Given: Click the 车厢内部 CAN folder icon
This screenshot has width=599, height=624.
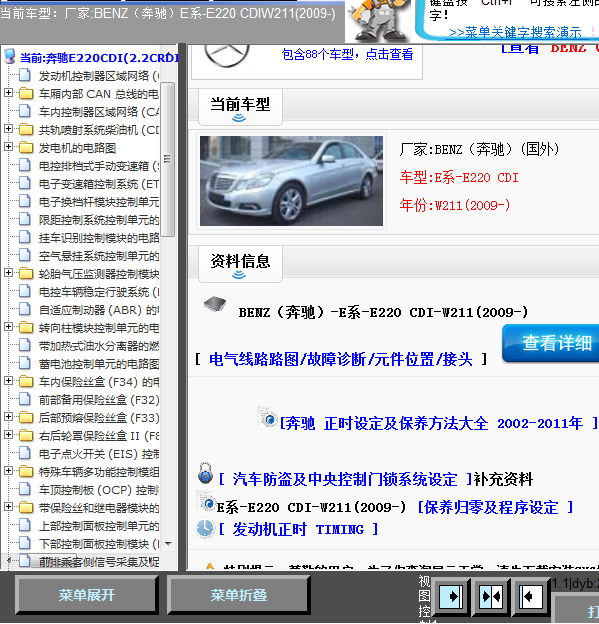Looking at the screenshot, I should 26,94.
